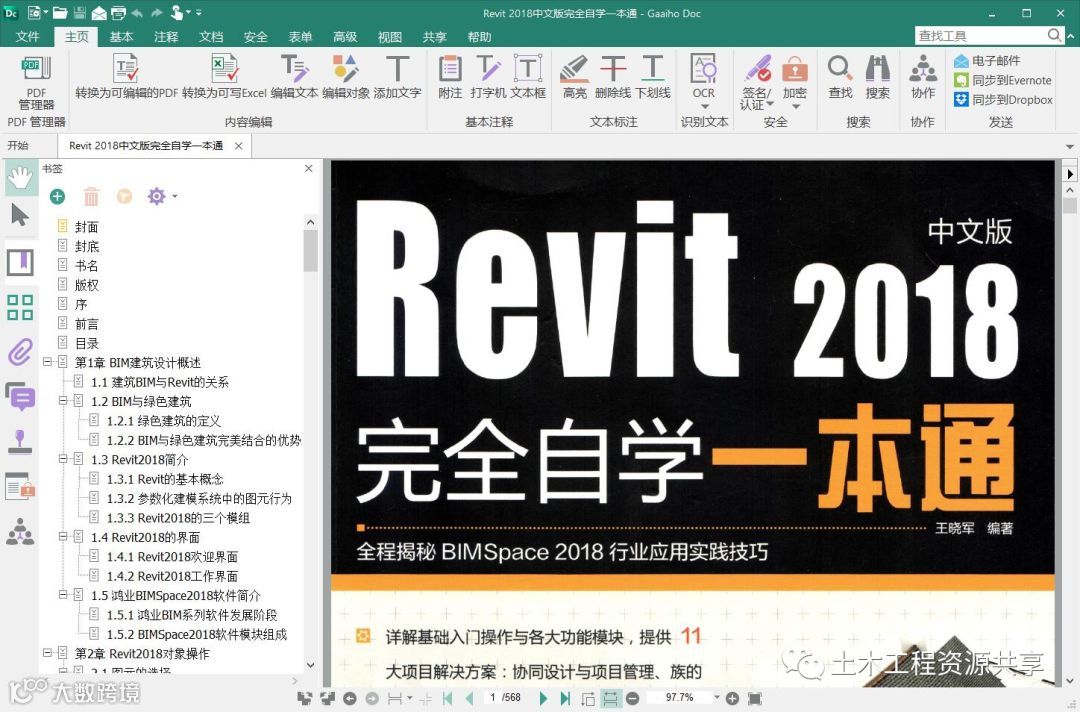Open the stamp panel in sidebar
This screenshot has height=712, width=1080.
(x=21, y=442)
